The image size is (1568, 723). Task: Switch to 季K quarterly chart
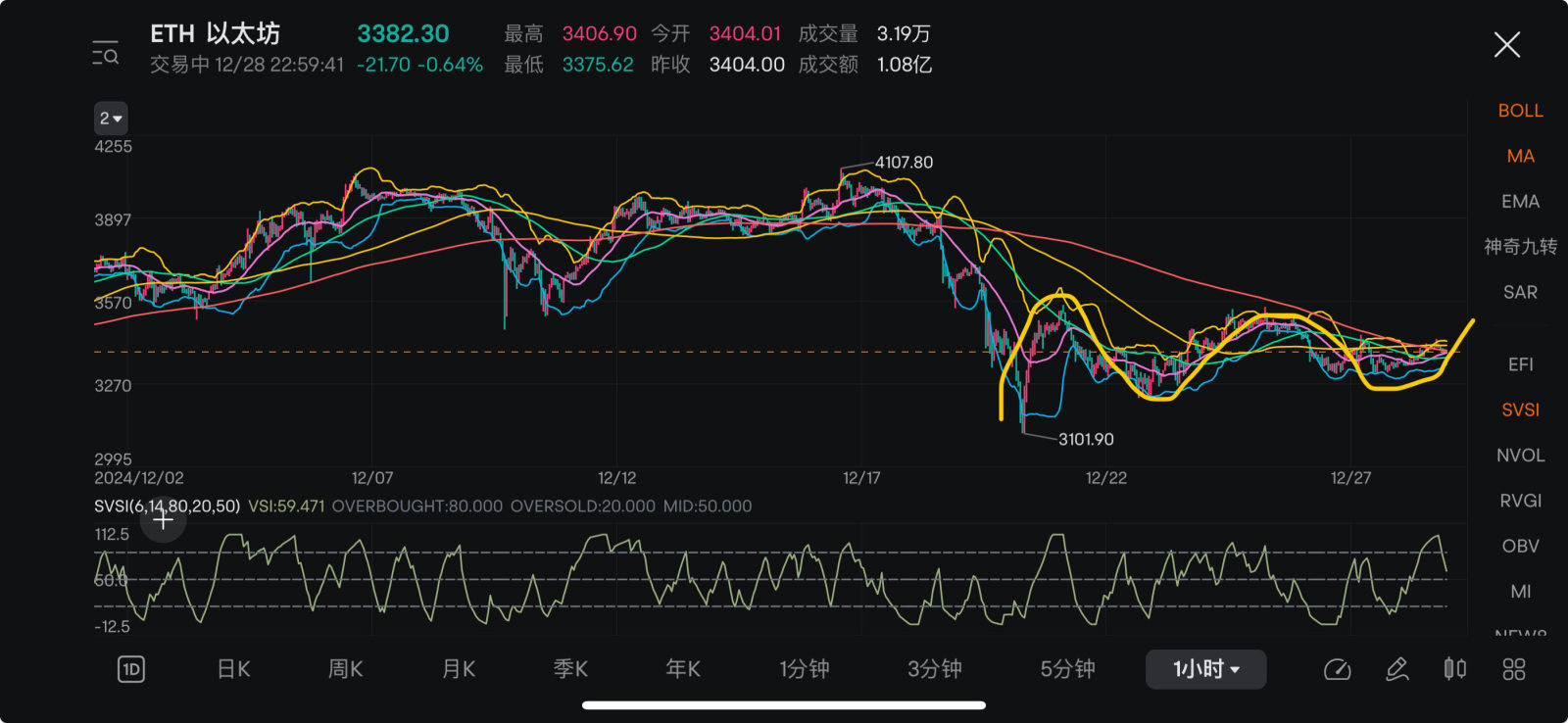point(570,669)
